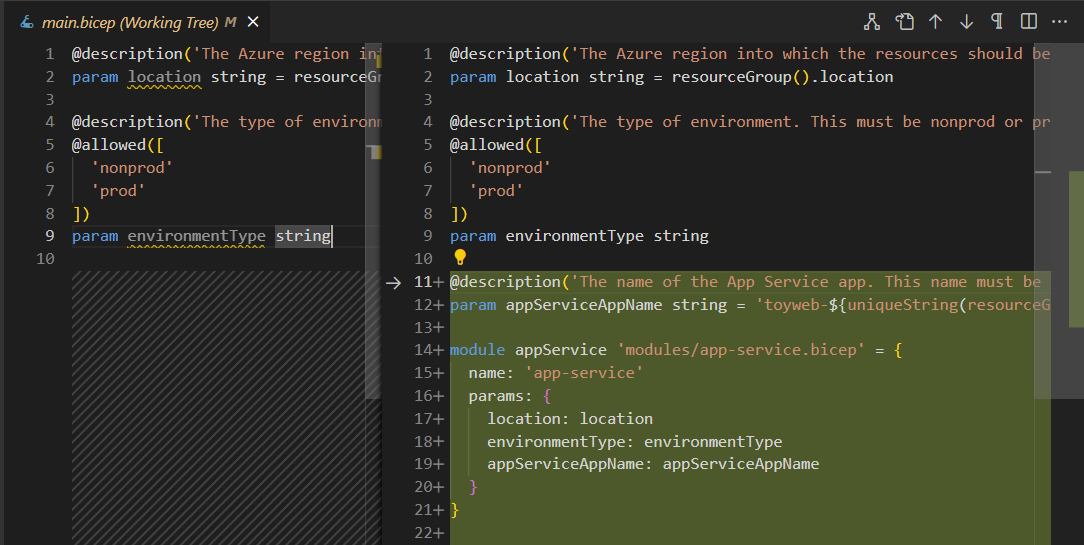Viewport: 1084px width, 545px height.
Task: Click the Open File icon in the editor toolbar
Action: (904, 22)
